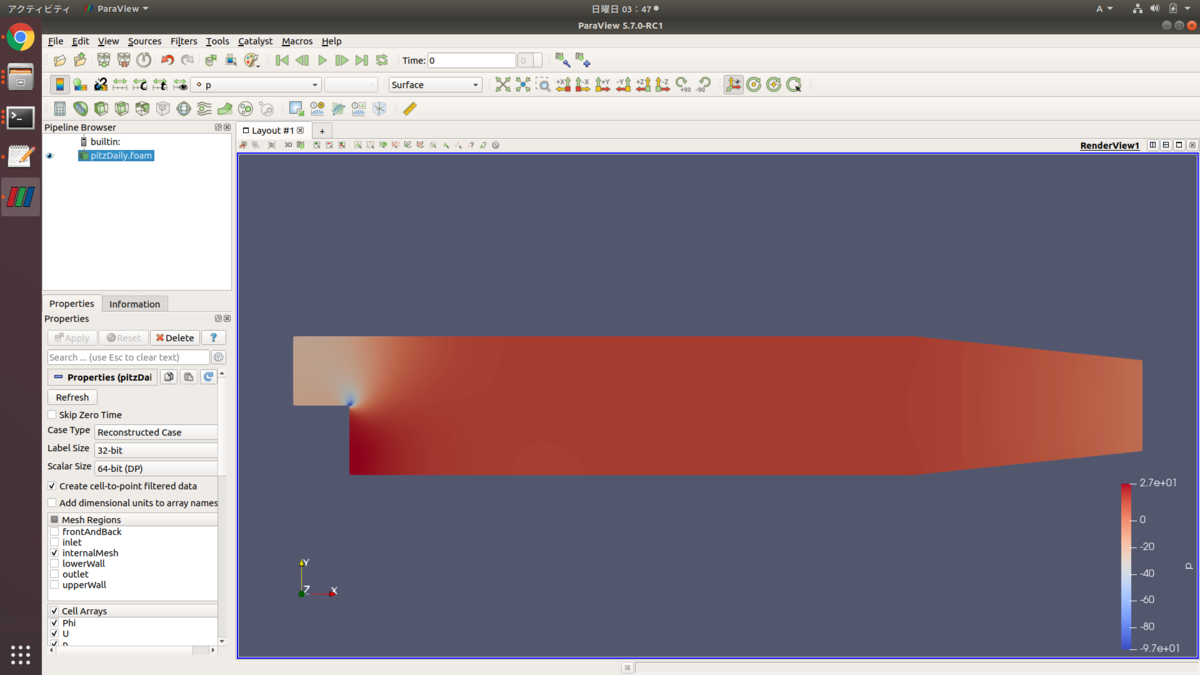Viewport: 1200px width, 675px height.
Task: Click the properties search field
Action: point(128,357)
